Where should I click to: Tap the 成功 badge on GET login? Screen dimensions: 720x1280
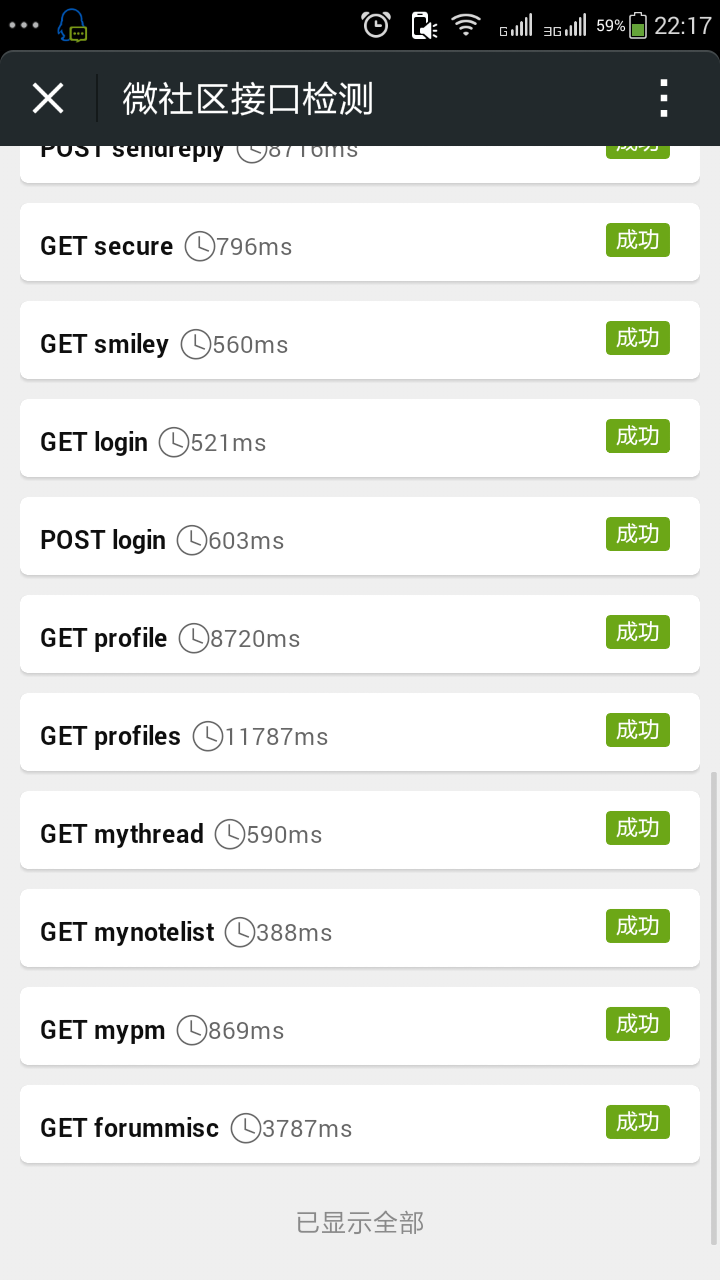pos(637,437)
